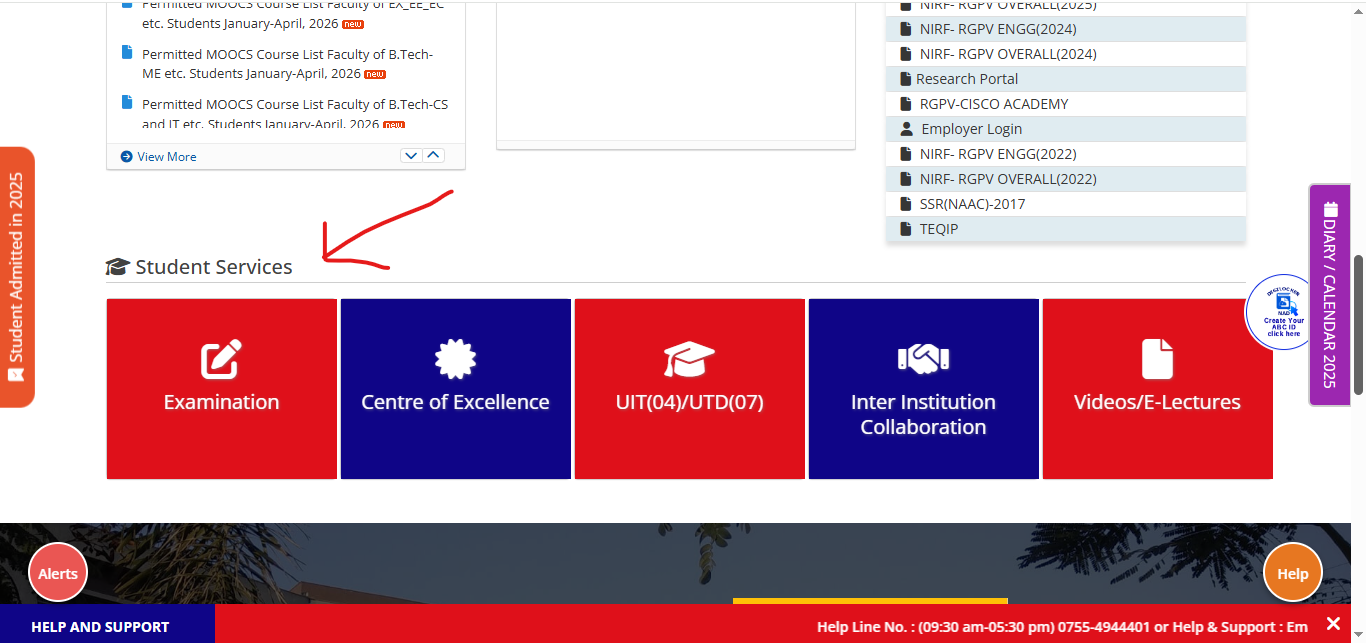
Task: Open the Create Your ABC ID badge
Action: pos(1283,312)
